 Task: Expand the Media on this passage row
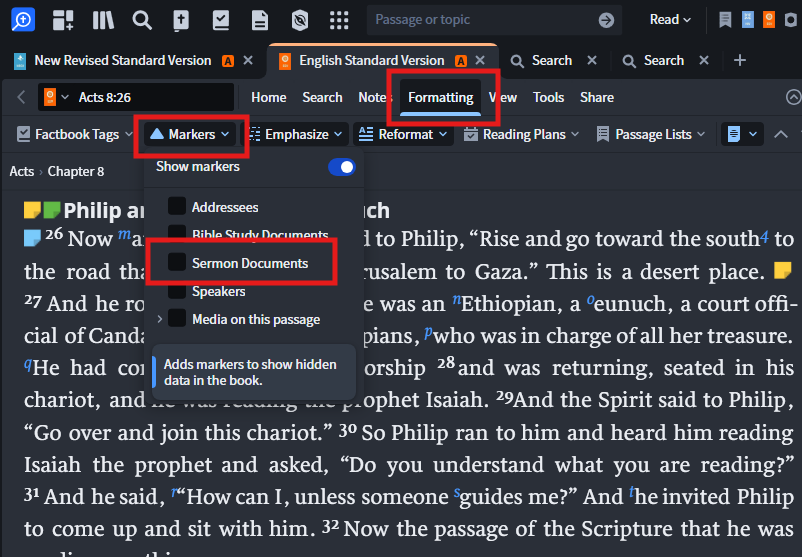pos(160,319)
